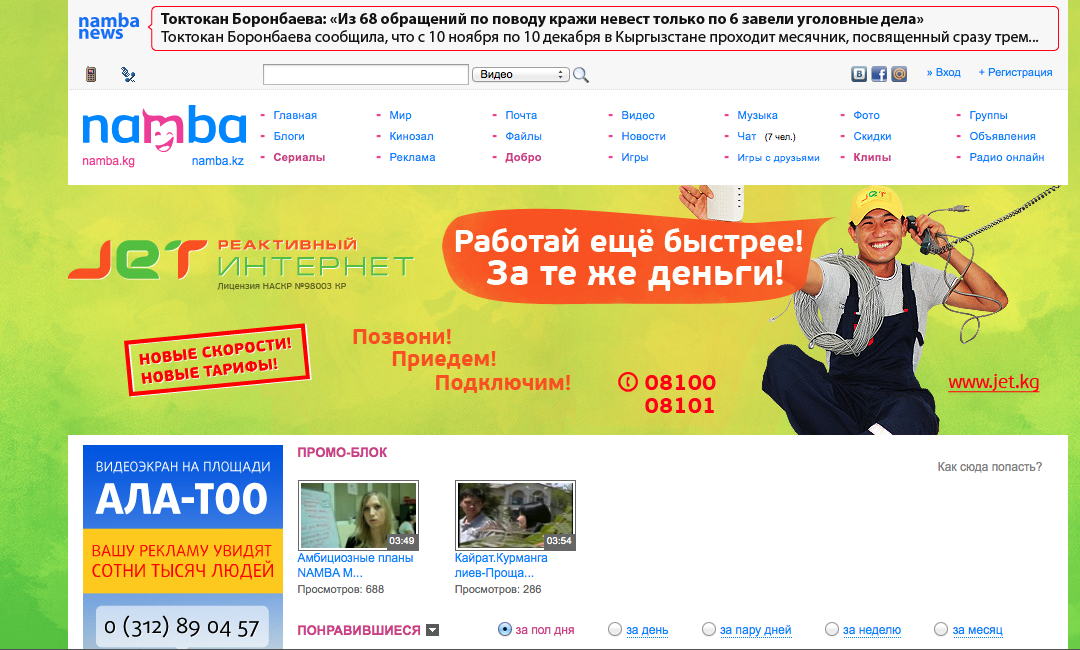Open the namba news logo
The height and width of the screenshot is (650, 1080).
(108, 27)
